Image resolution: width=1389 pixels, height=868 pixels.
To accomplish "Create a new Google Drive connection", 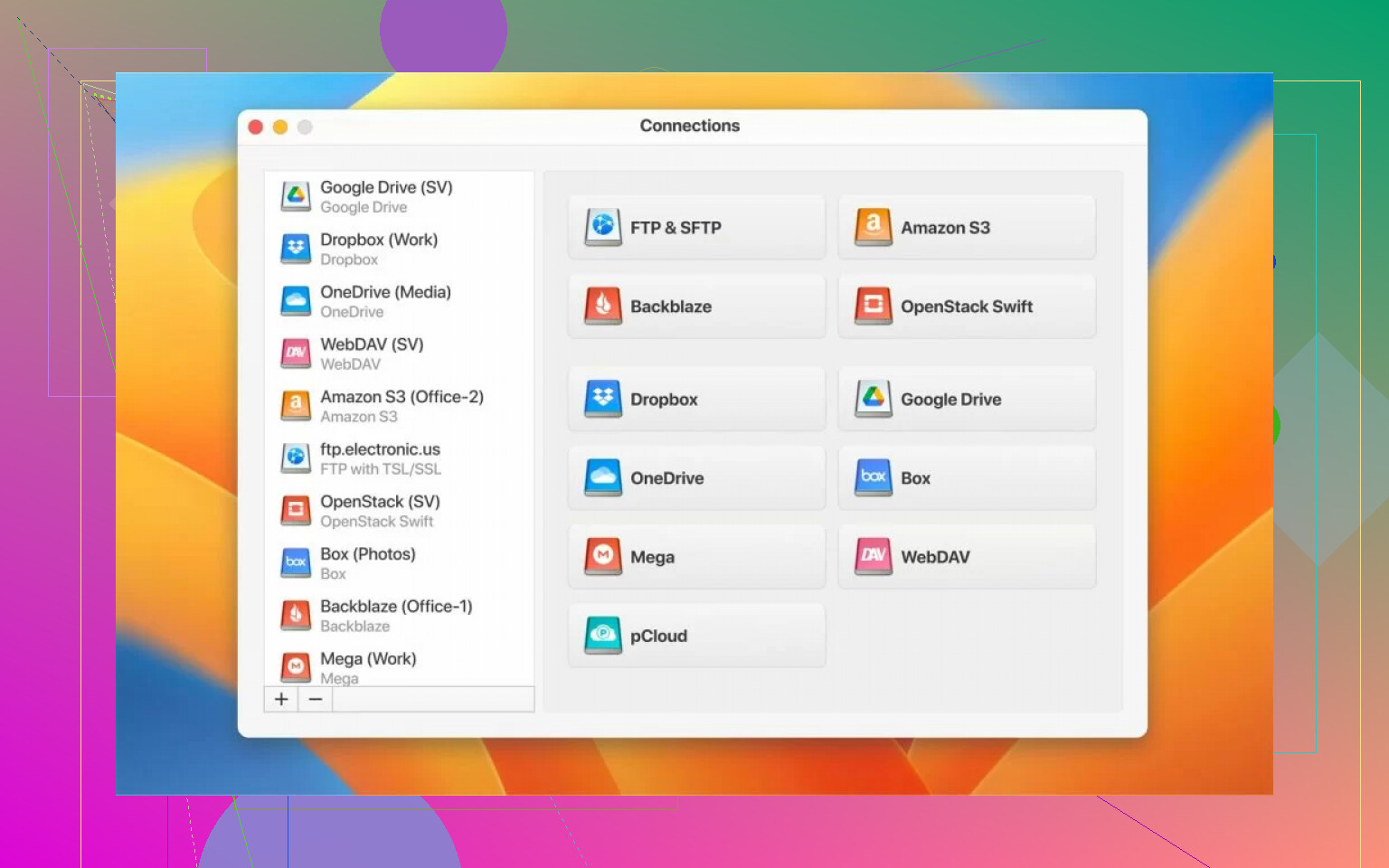I will point(967,399).
